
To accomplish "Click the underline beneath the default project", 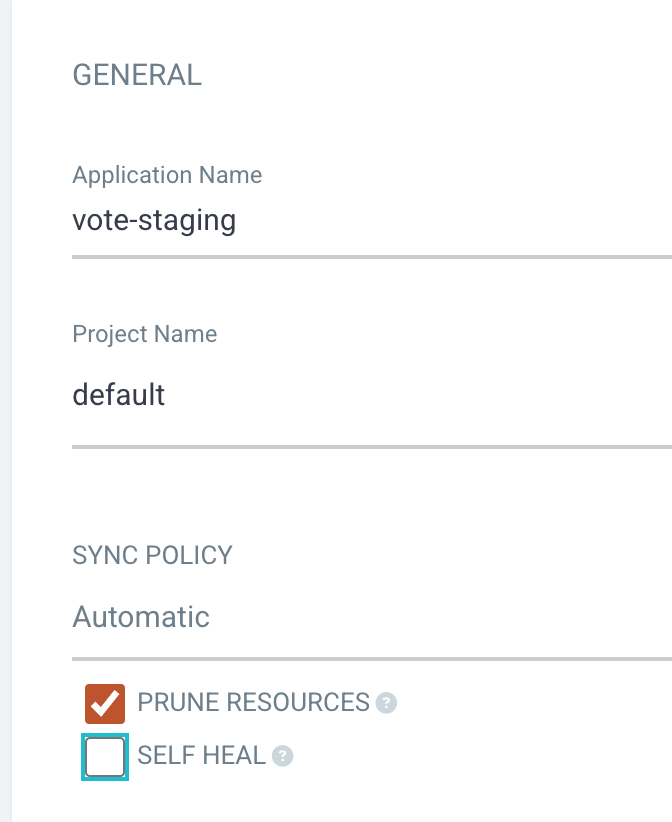I will pyautogui.click(x=372, y=447).
